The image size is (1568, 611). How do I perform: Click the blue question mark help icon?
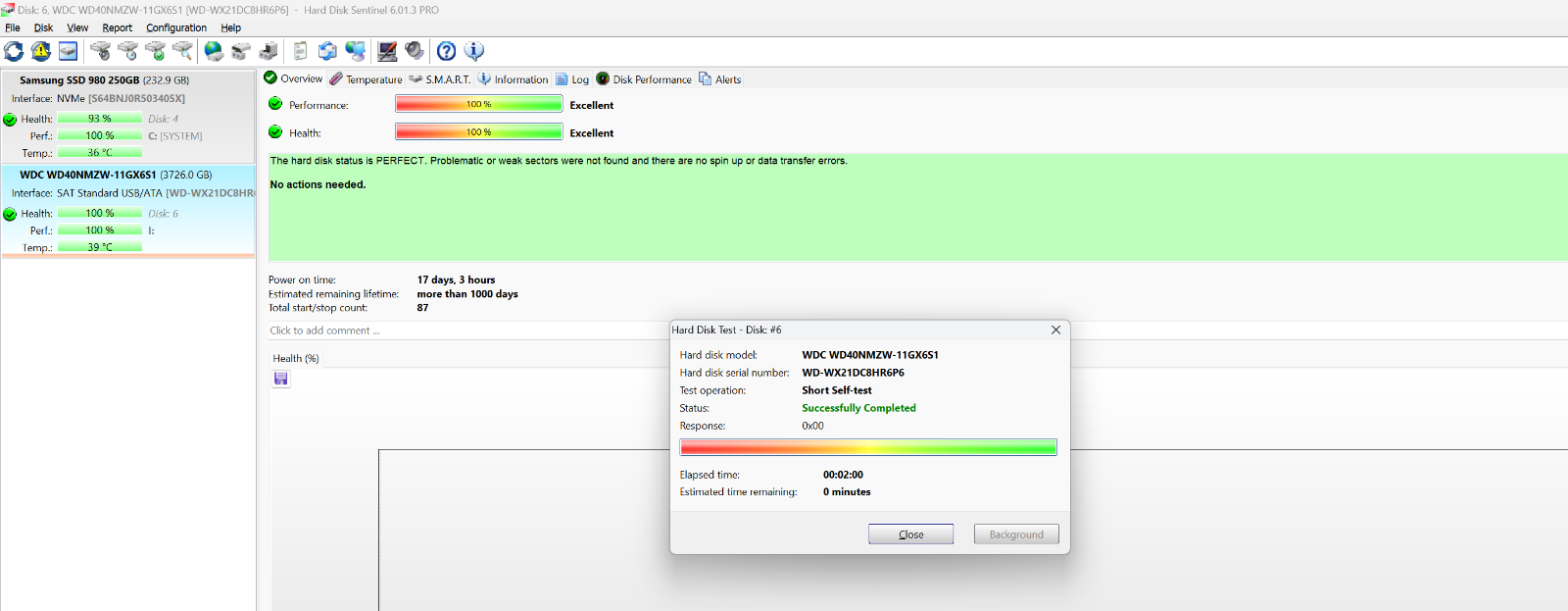coord(446,51)
